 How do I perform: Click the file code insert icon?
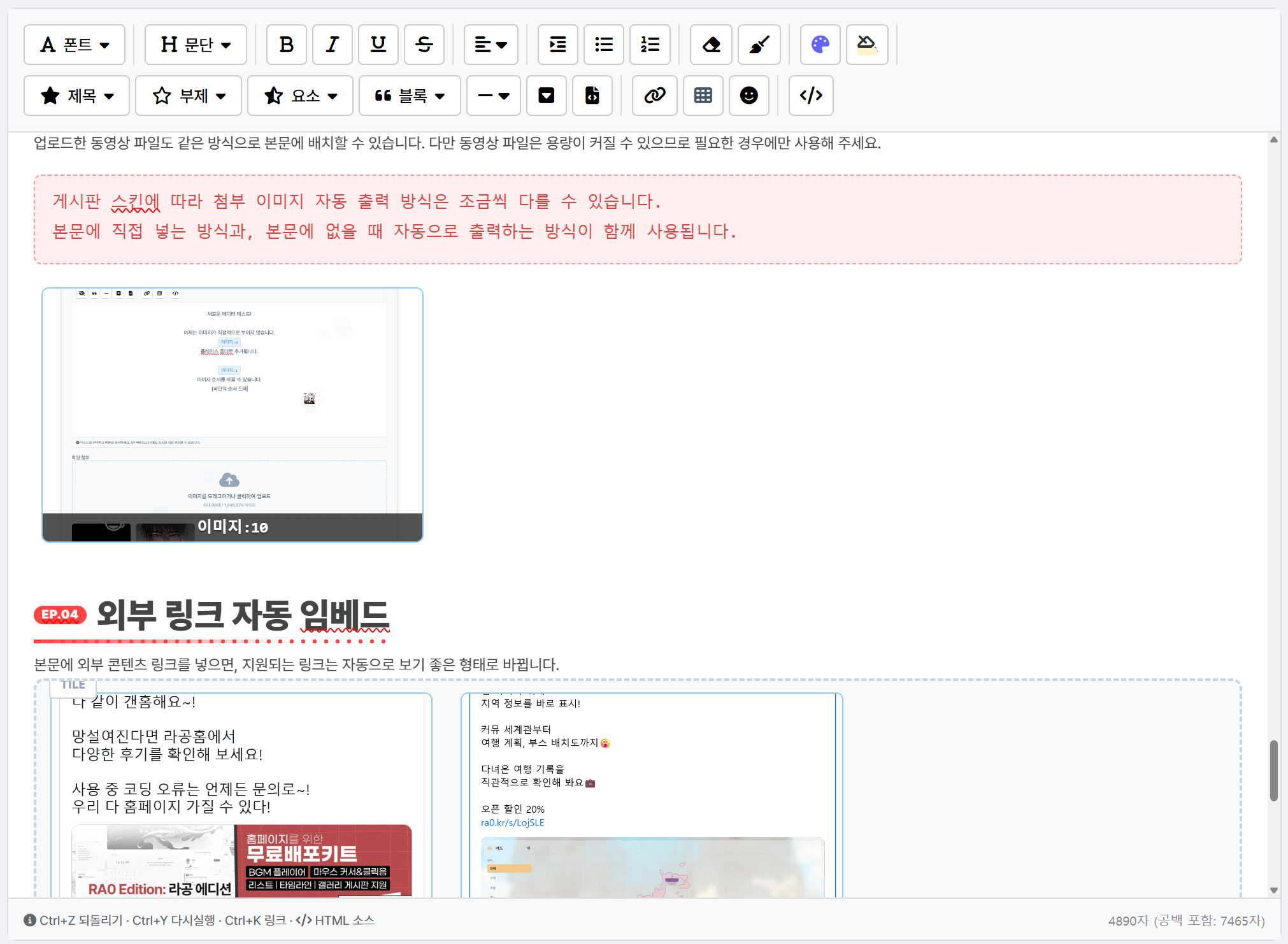[x=592, y=96]
